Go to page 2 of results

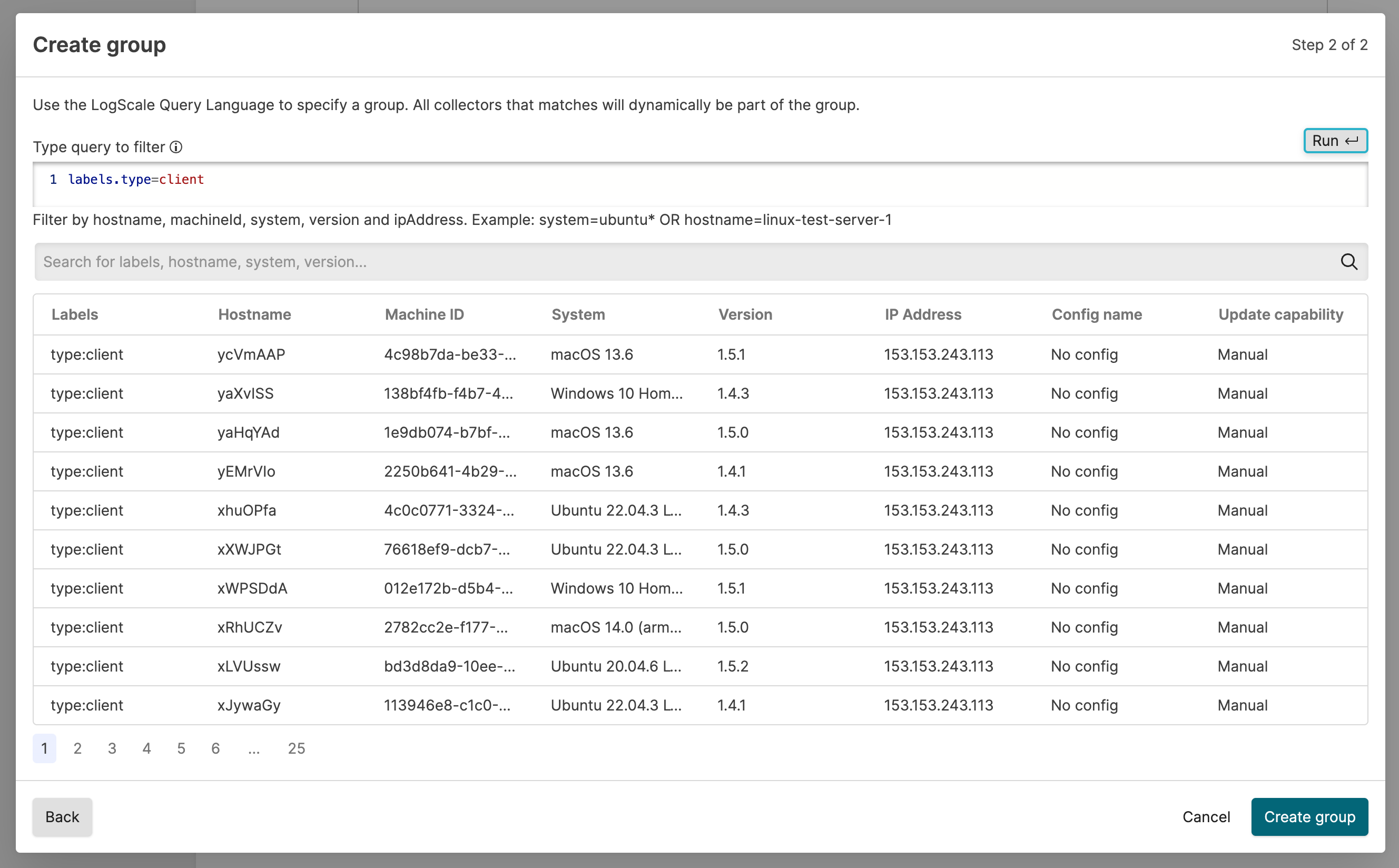point(77,748)
